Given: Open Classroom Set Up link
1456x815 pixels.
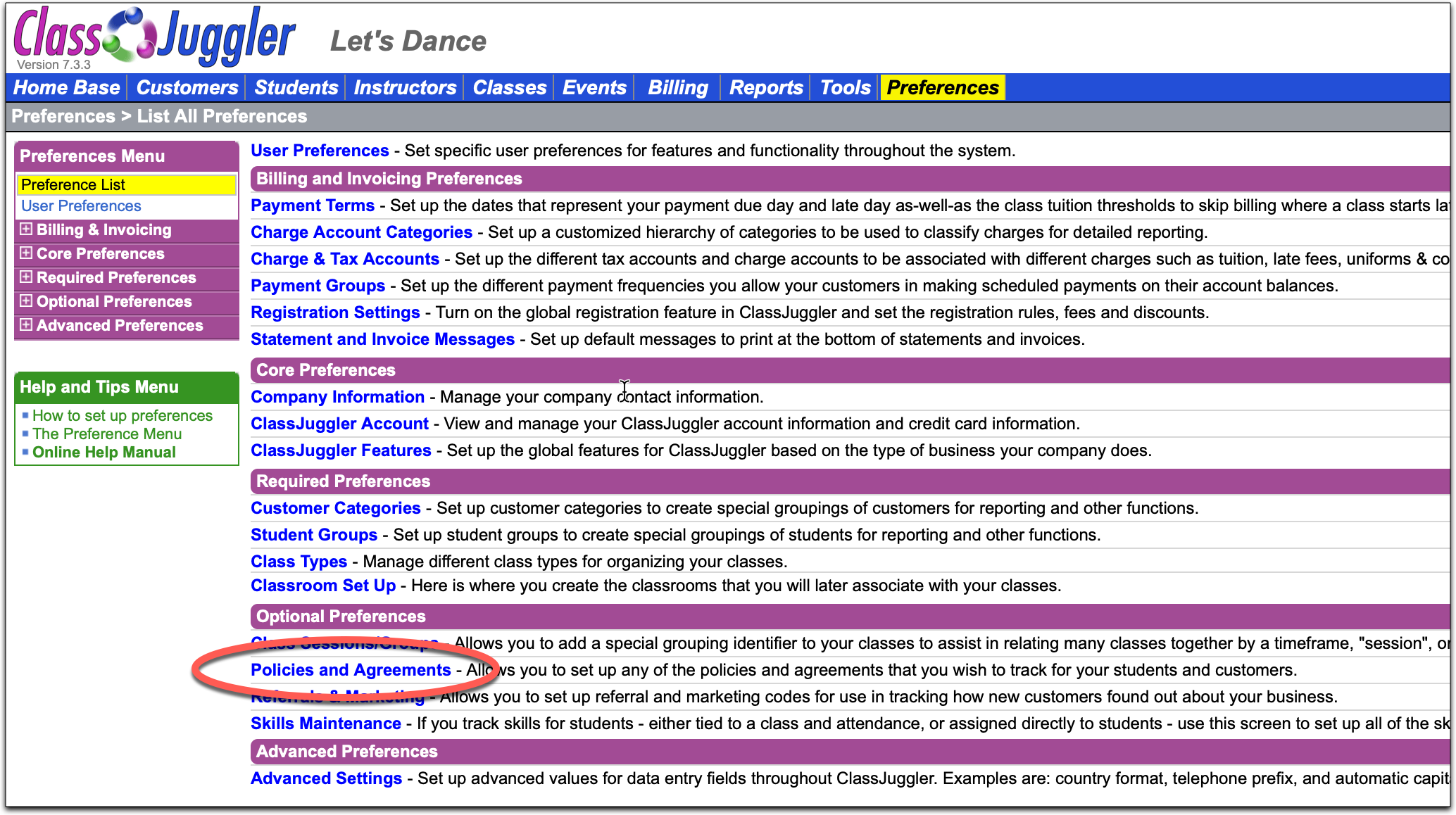Looking at the screenshot, I should pos(323,586).
